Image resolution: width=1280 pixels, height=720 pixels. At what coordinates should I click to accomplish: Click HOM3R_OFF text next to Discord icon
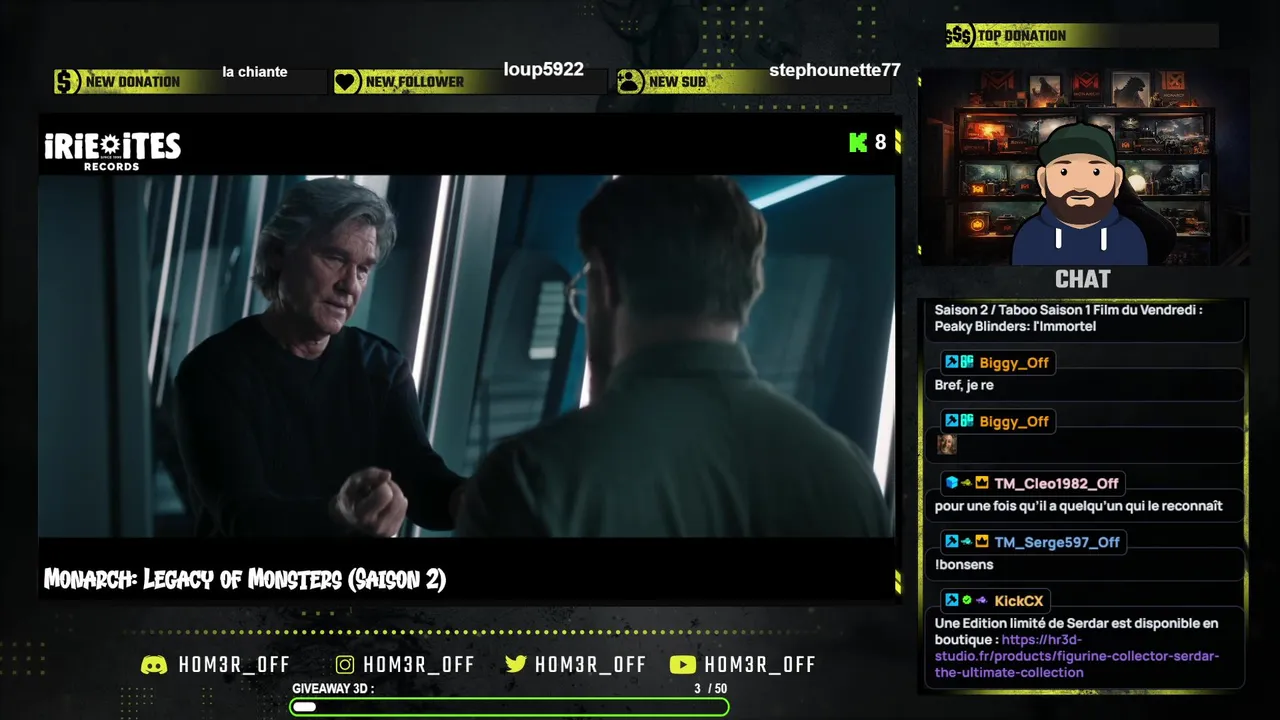point(234,665)
